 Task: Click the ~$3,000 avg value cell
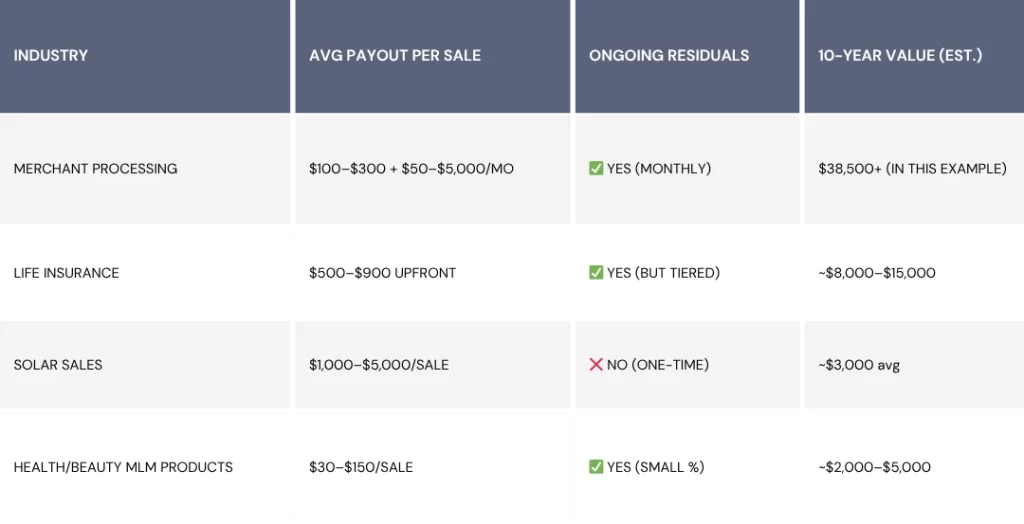(x=859, y=365)
